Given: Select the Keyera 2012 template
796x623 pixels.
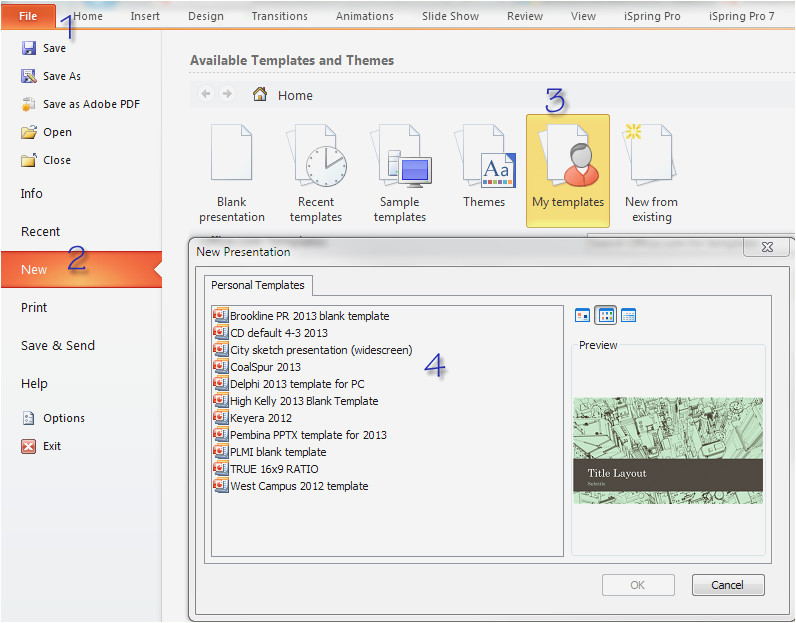Looking at the screenshot, I should (261, 418).
